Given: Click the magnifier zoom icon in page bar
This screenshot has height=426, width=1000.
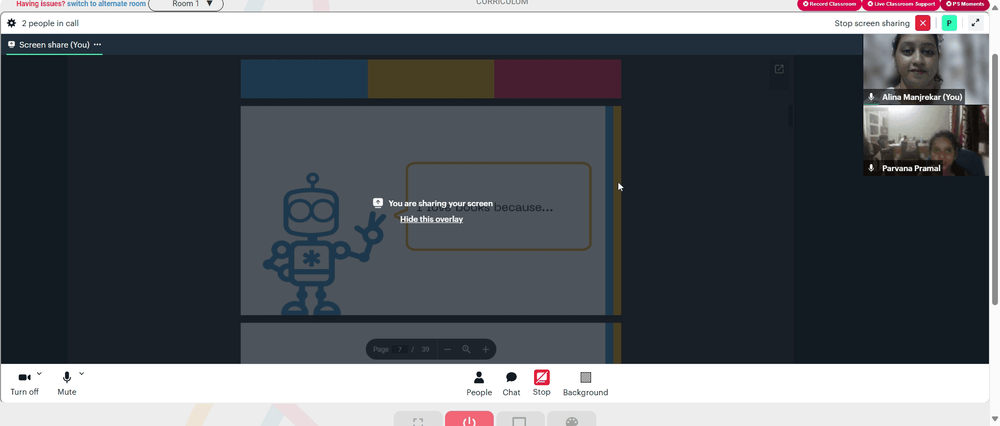Looking at the screenshot, I should coord(466,349).
